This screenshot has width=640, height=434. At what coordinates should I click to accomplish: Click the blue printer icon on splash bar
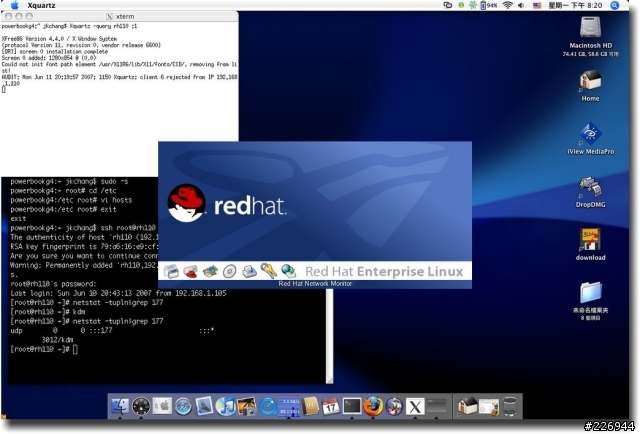(x=249, y=271)
